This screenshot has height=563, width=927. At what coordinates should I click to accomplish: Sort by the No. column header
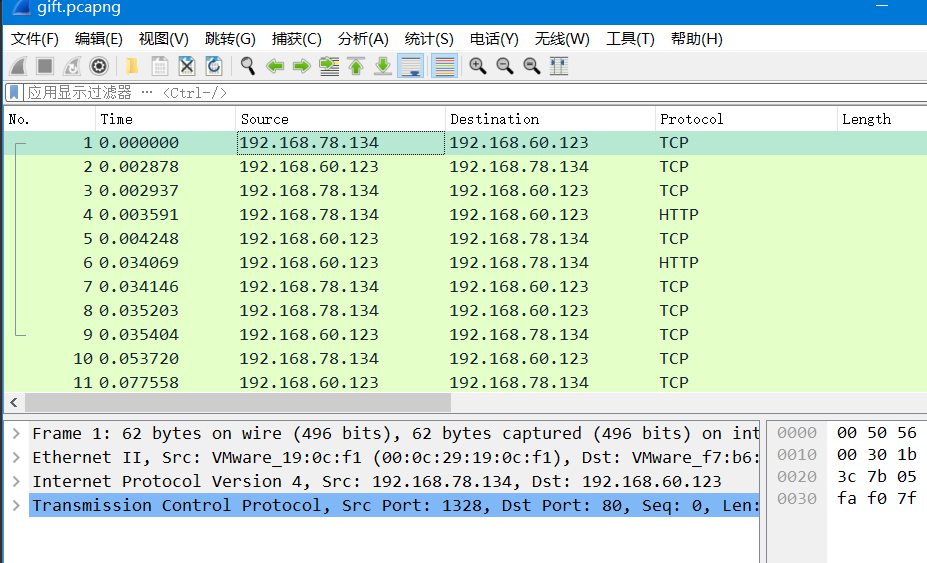click(x=50, y=119)
